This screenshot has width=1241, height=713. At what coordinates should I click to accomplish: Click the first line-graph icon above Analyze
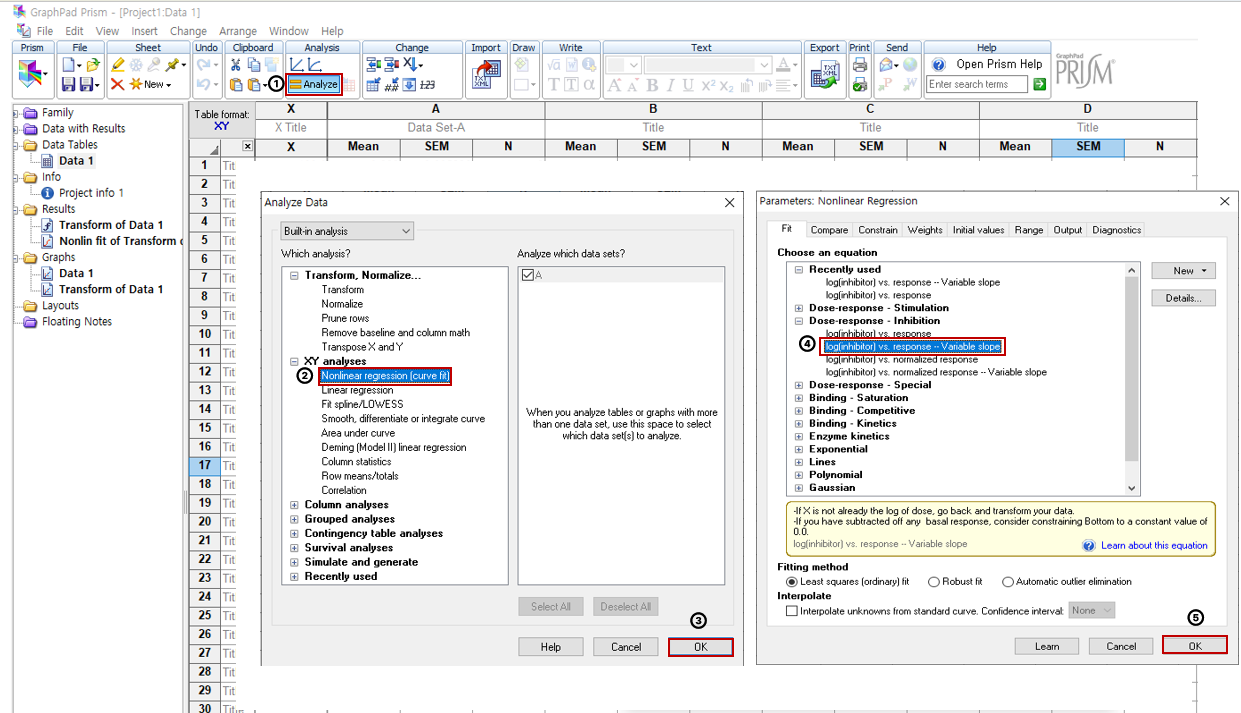[x=296, y=65]
